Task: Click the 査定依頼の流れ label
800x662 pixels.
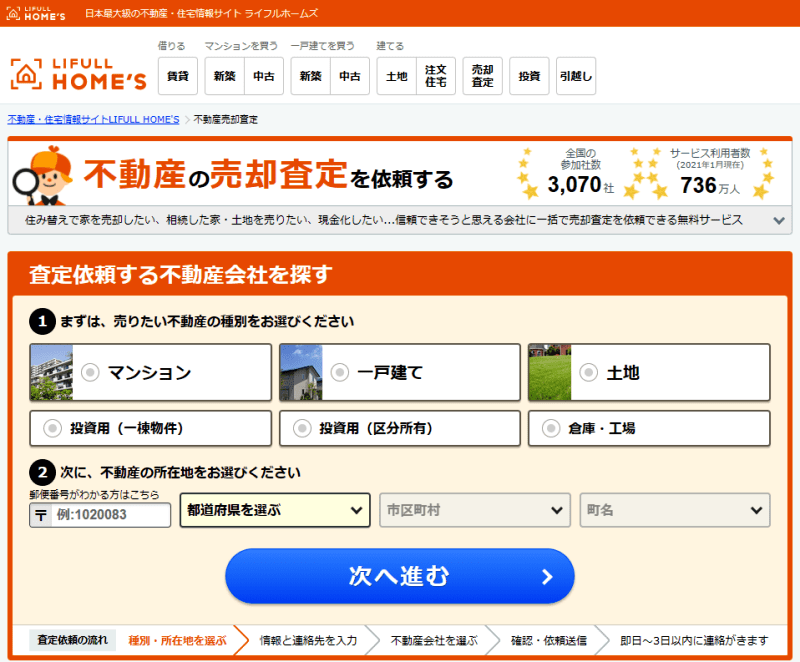Action: (72, 640)
